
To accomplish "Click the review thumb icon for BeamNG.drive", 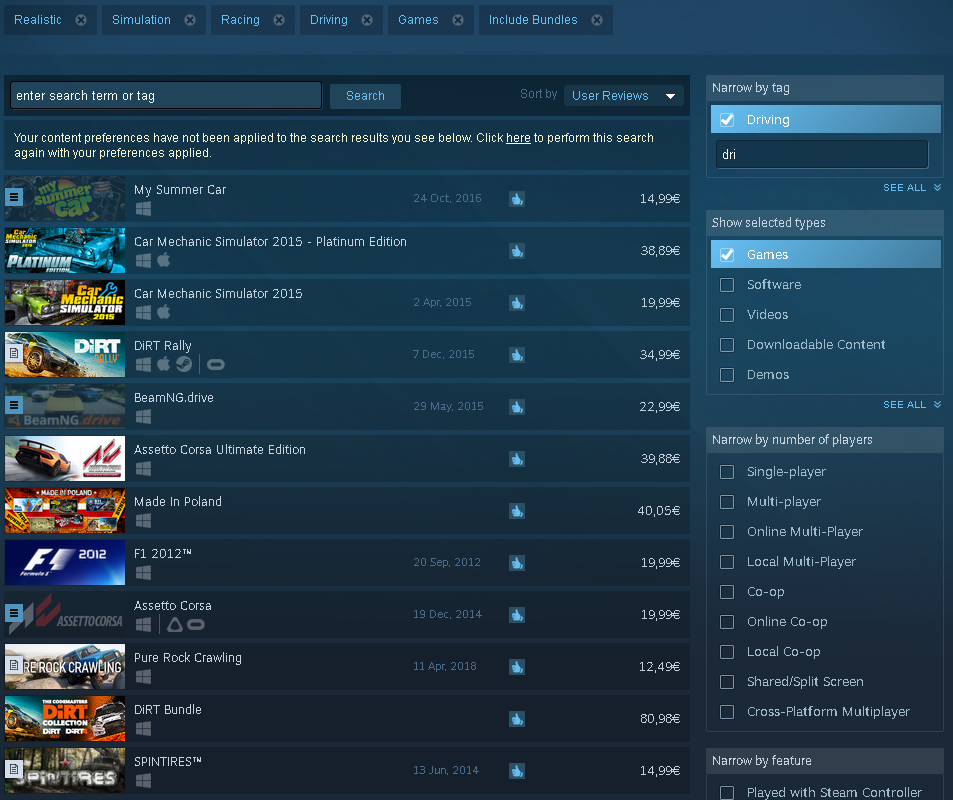I will 517,407.
